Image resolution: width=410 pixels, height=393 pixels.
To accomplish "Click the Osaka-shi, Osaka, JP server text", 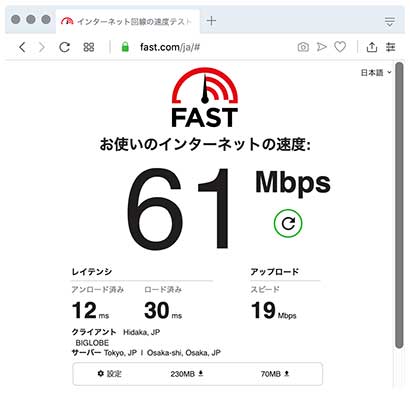I will coord(184,353).
